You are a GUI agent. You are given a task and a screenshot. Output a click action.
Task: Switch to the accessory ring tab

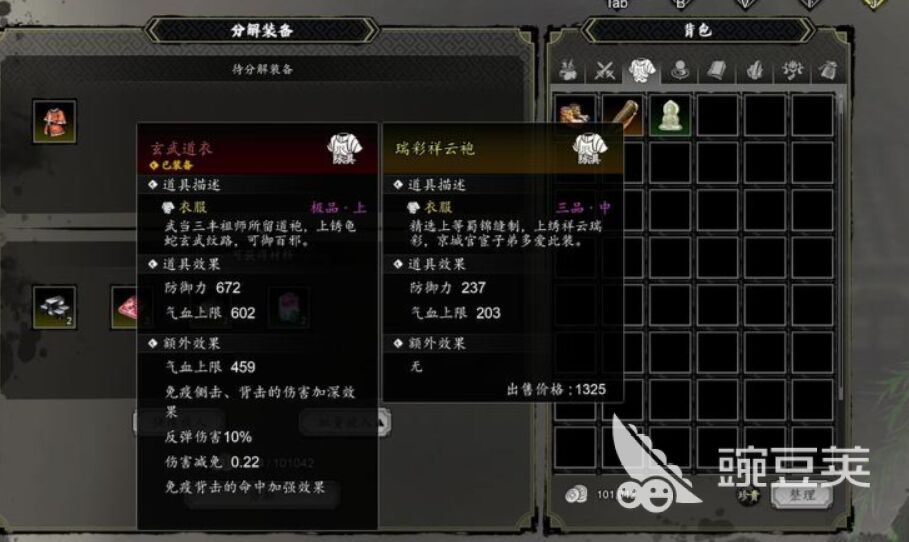pyautogui.click(x=679, y=71)
